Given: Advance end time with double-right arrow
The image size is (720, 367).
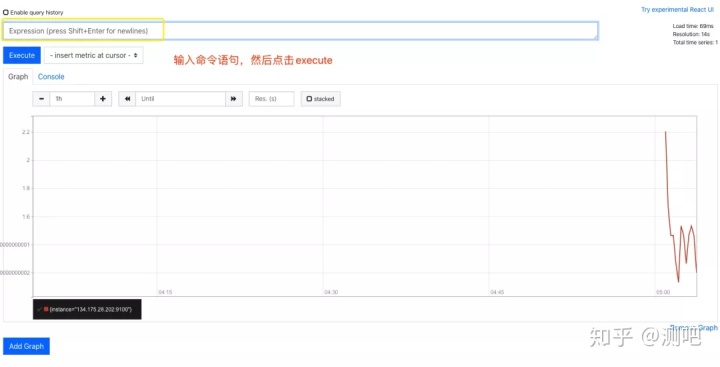Looking at the screenshot, I should [x=234, y=99].
